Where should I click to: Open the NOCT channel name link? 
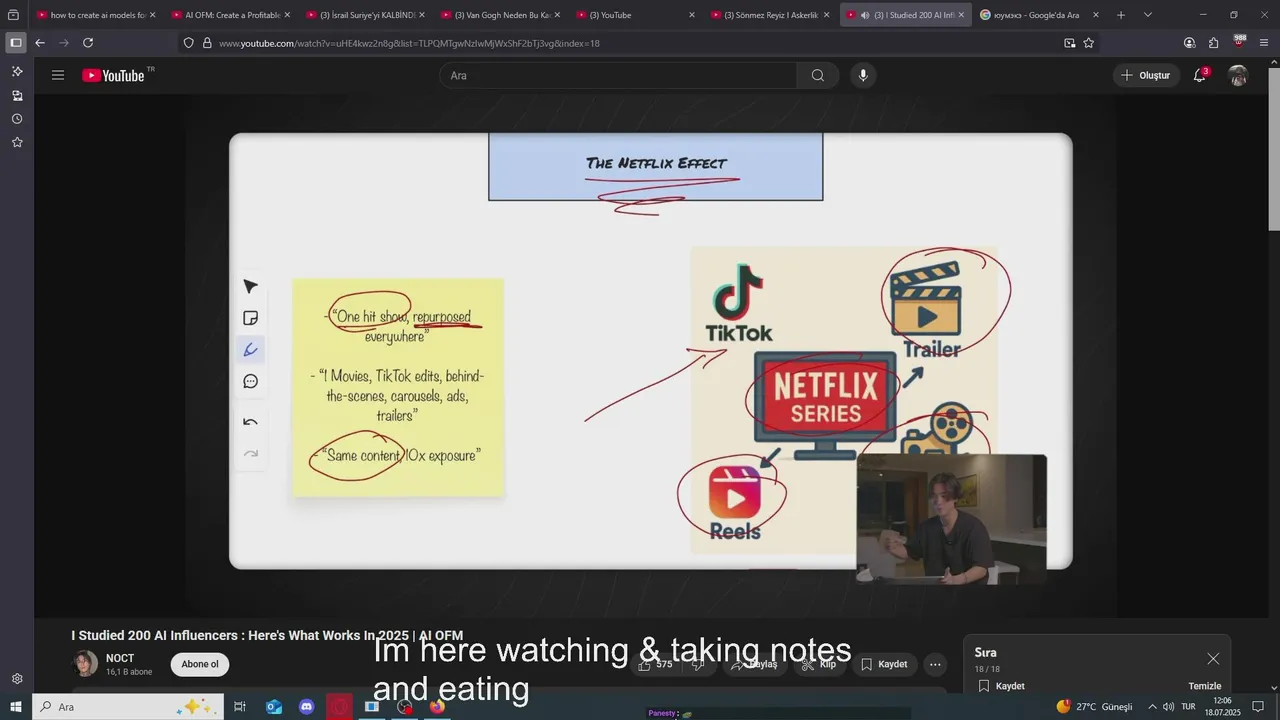120,659
